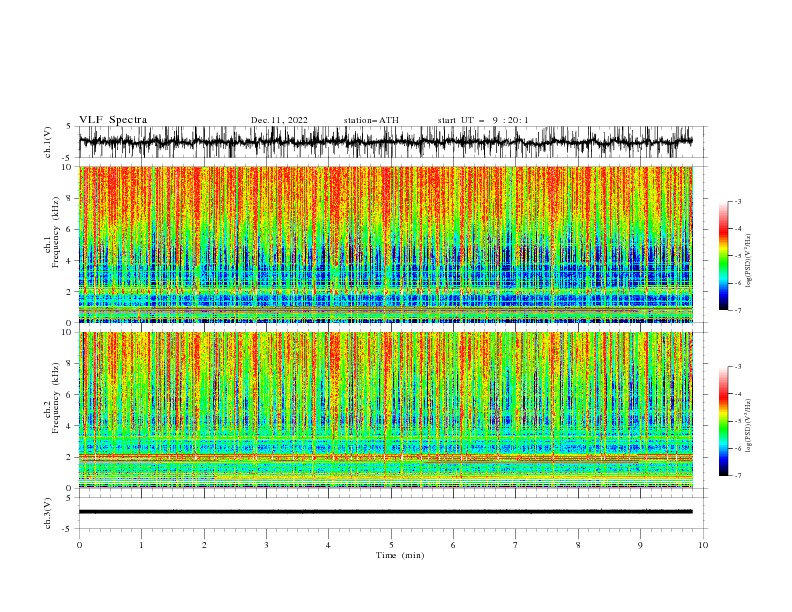Click the "ch.1(V)" axis label
This screenshot has width=792, height=612.
click(48, 142)
